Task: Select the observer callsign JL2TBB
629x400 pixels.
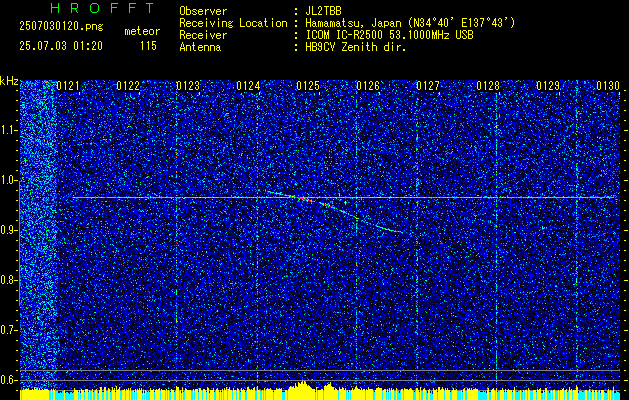Action: 323,11
